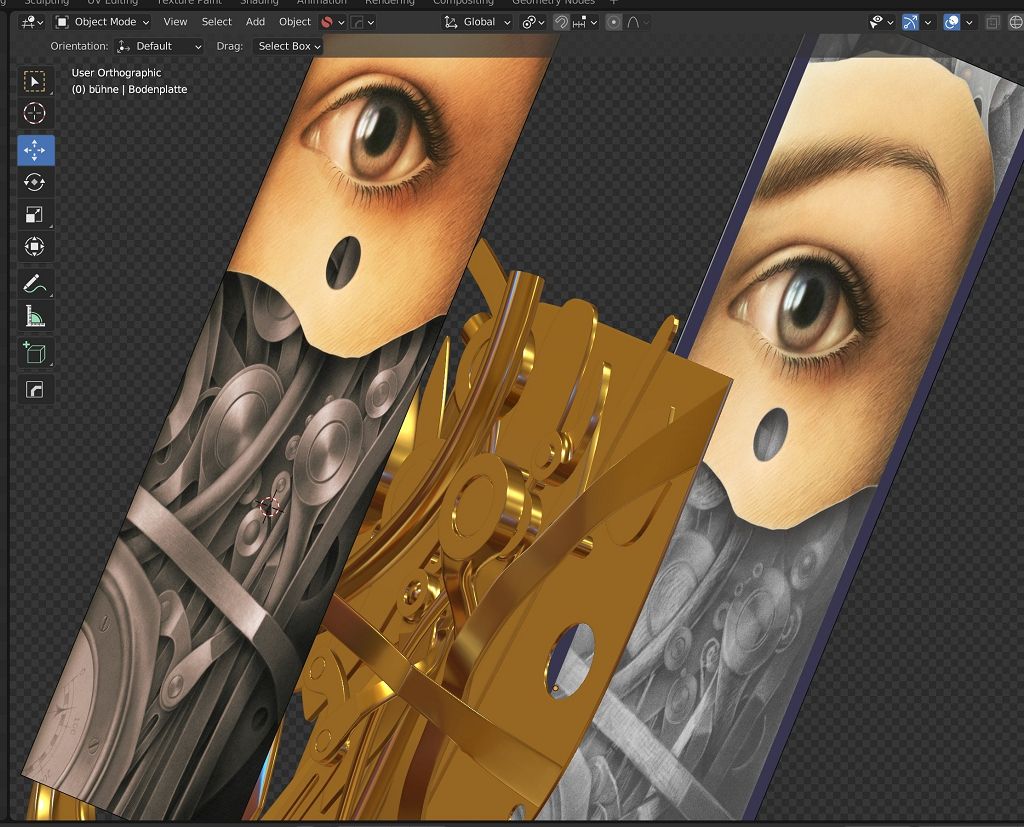
Task: Add a new workspace with plus button
Action: pyautogui.click(x=613, y=3)
